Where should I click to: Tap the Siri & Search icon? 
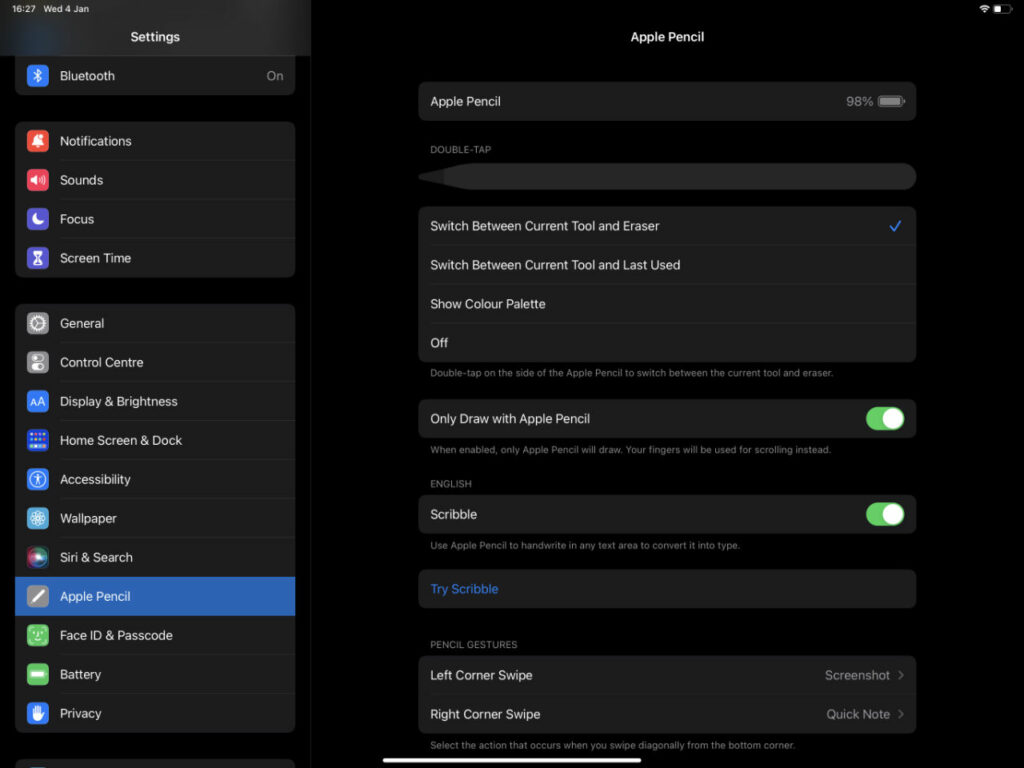[38, 557]
